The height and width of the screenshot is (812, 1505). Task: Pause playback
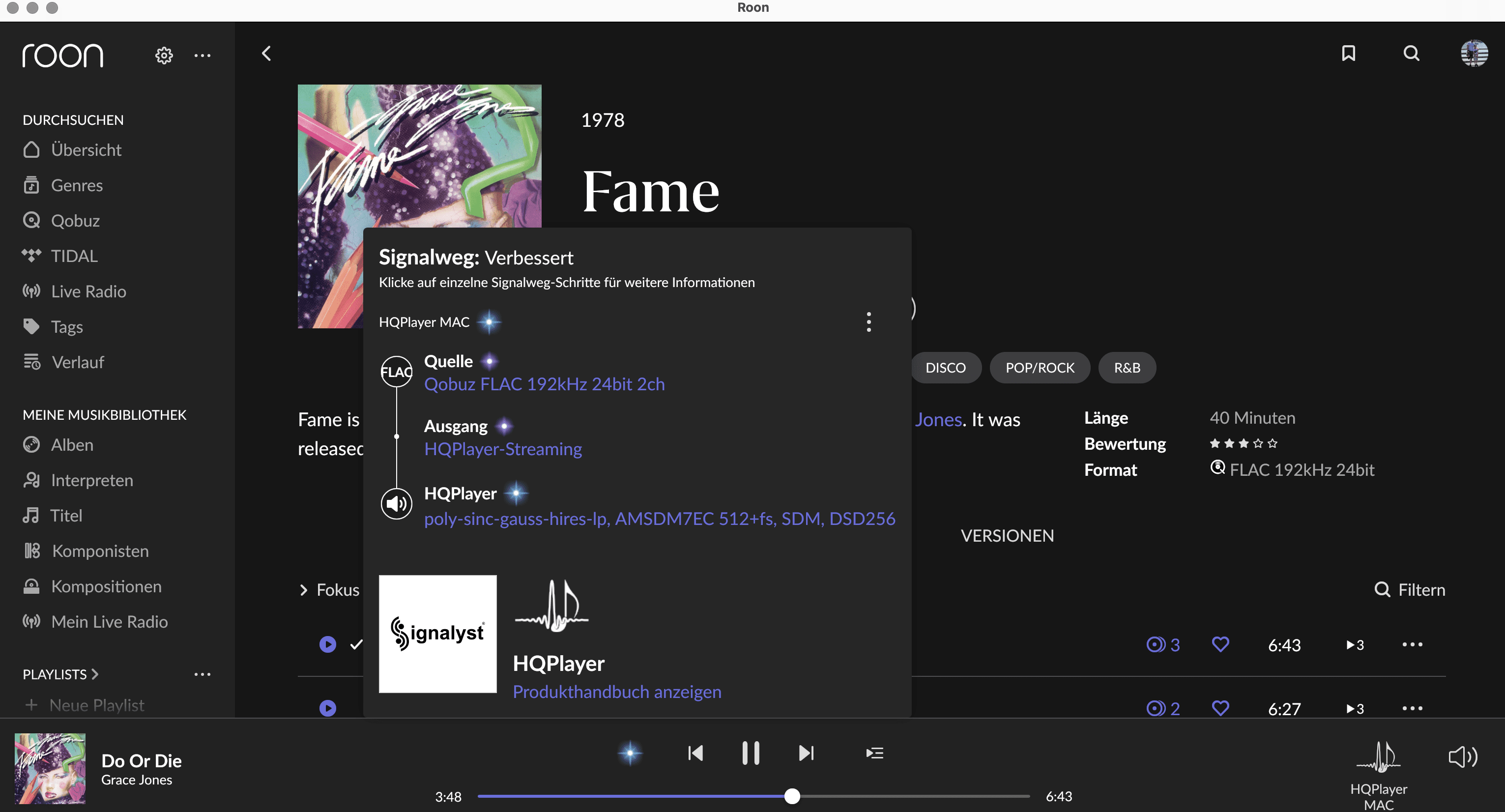tap(751, 753)
